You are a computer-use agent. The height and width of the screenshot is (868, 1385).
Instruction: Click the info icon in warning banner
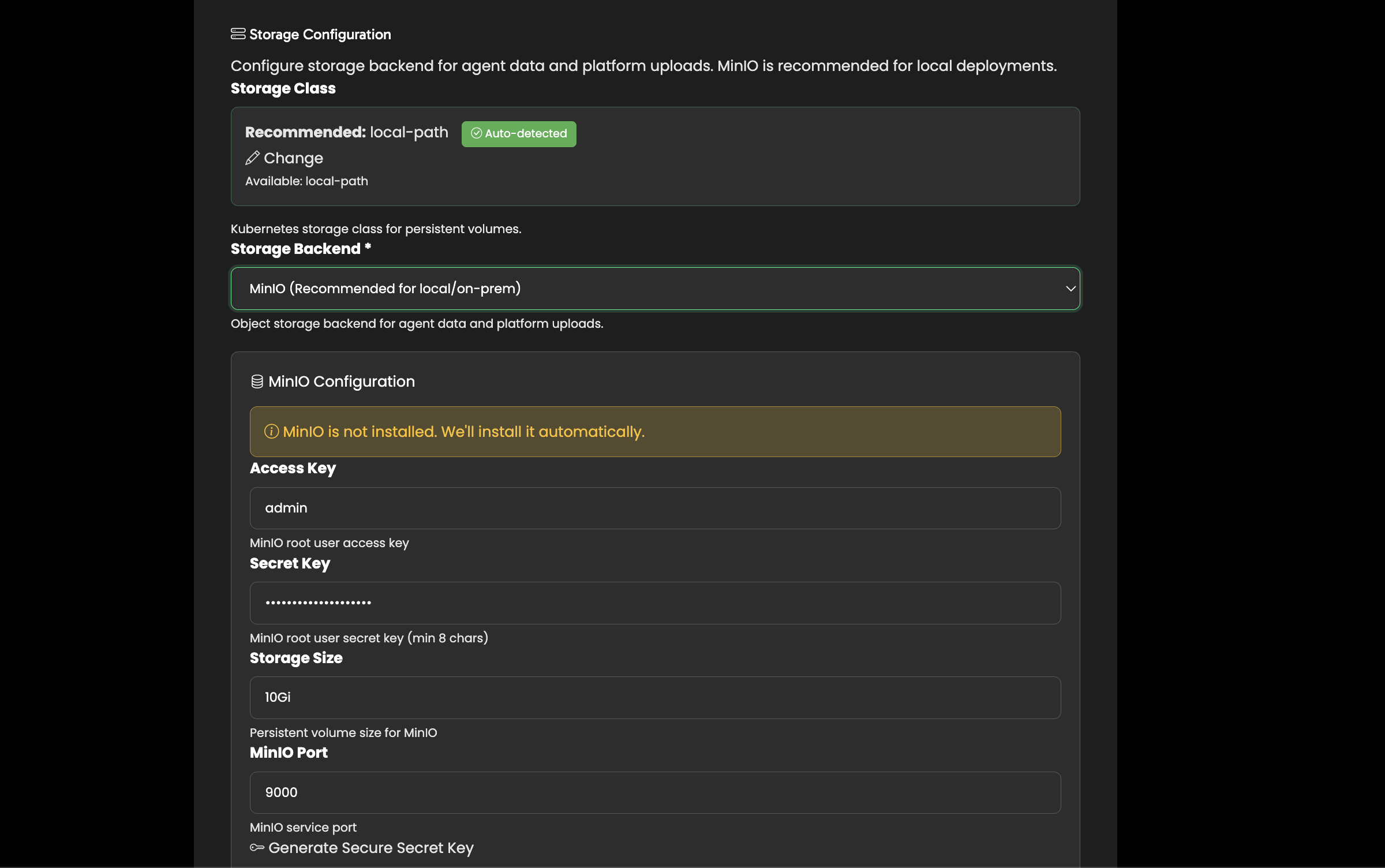[x=271, y=432]
